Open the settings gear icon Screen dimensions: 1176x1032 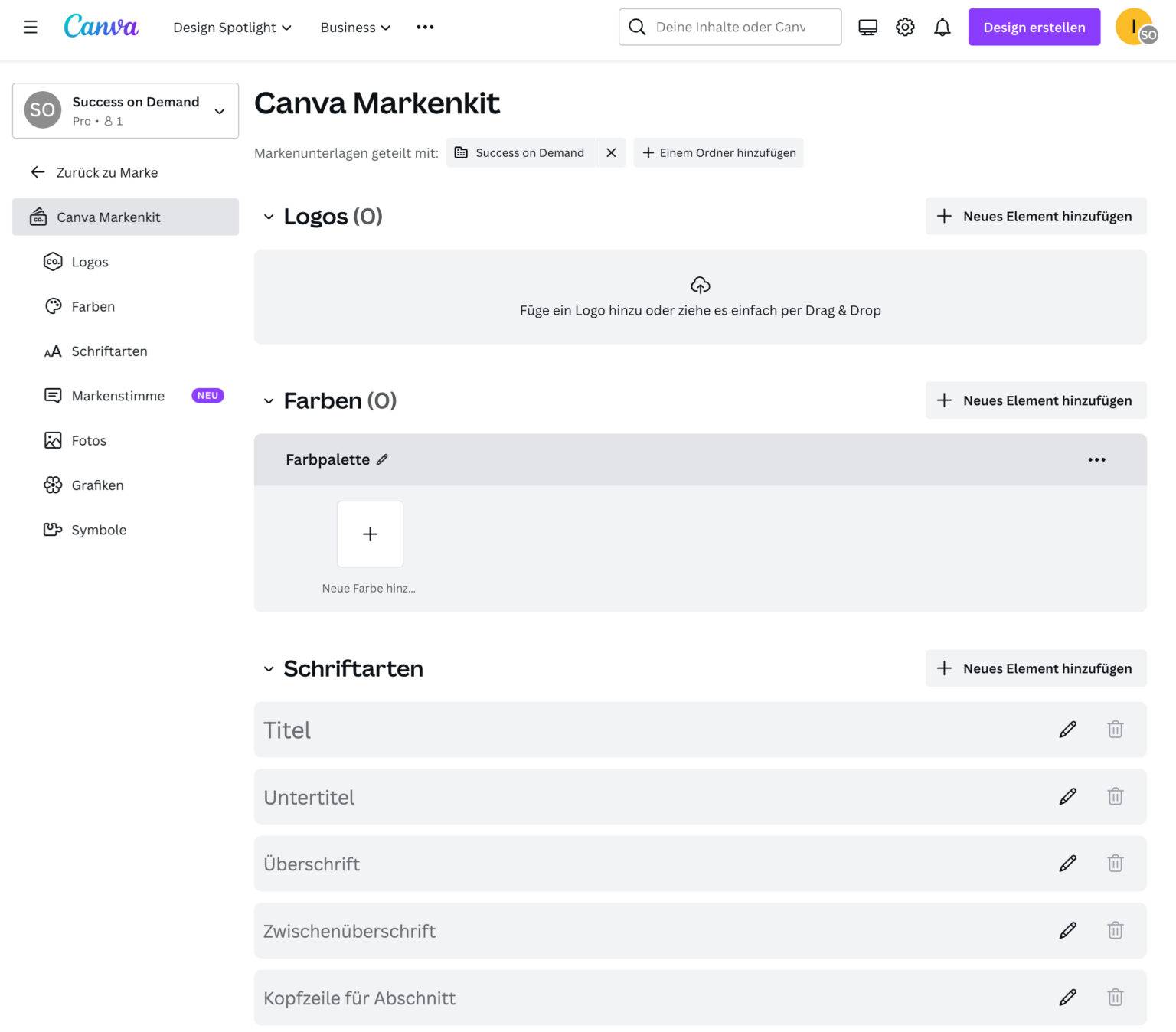pyautogui.click(x=904, y=27)
